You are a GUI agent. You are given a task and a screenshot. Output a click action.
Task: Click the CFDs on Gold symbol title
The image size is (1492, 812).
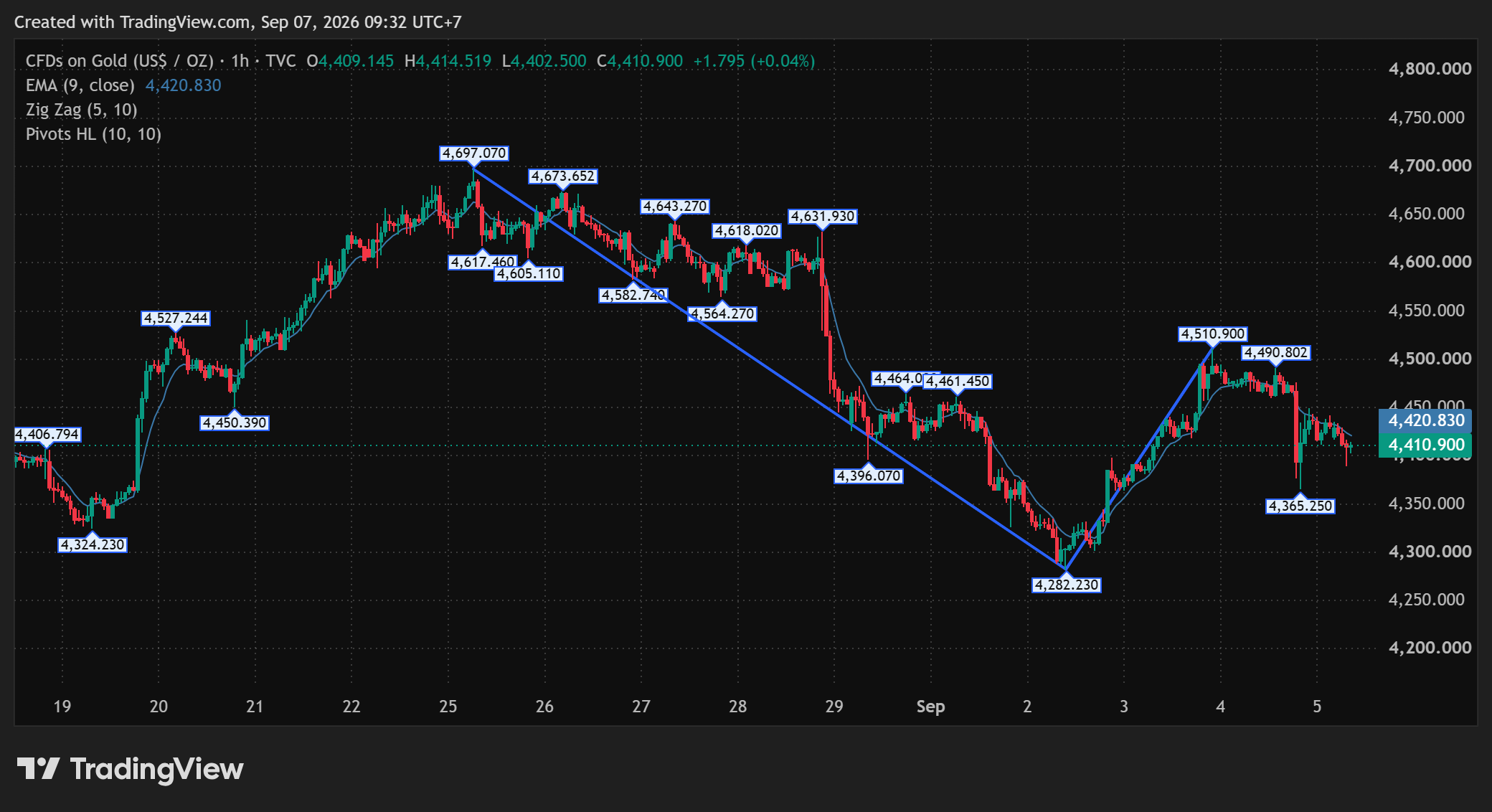point(120,61)
